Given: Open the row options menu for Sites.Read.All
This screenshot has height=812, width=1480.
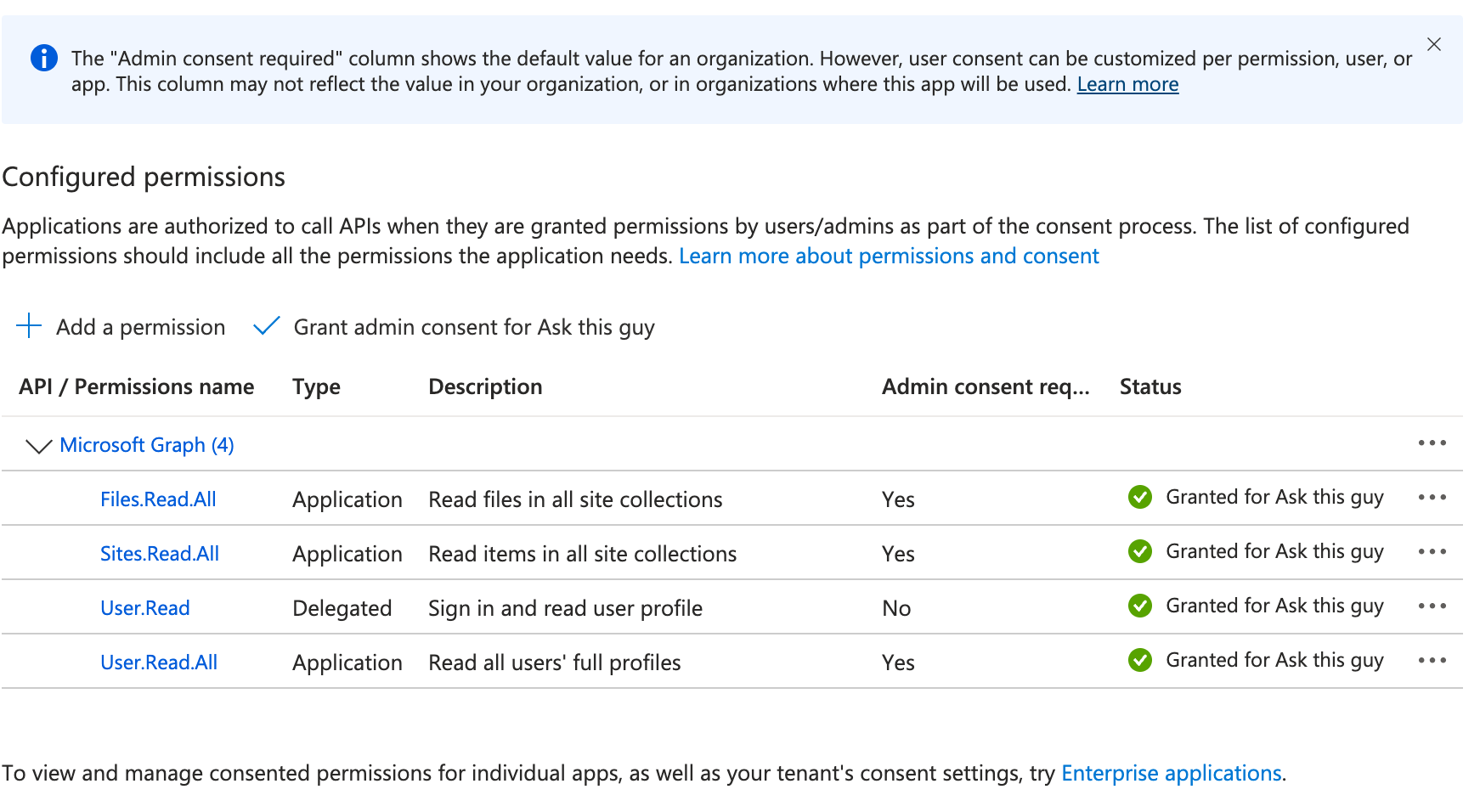Looking at the screenshot, I should tap(1432, 551).
